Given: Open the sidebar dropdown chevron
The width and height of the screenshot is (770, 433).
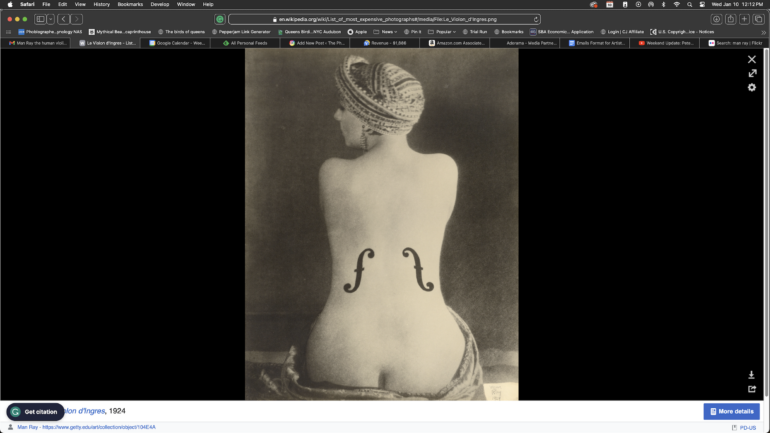Looking at the screenshot, I should (x=50, y=19).
